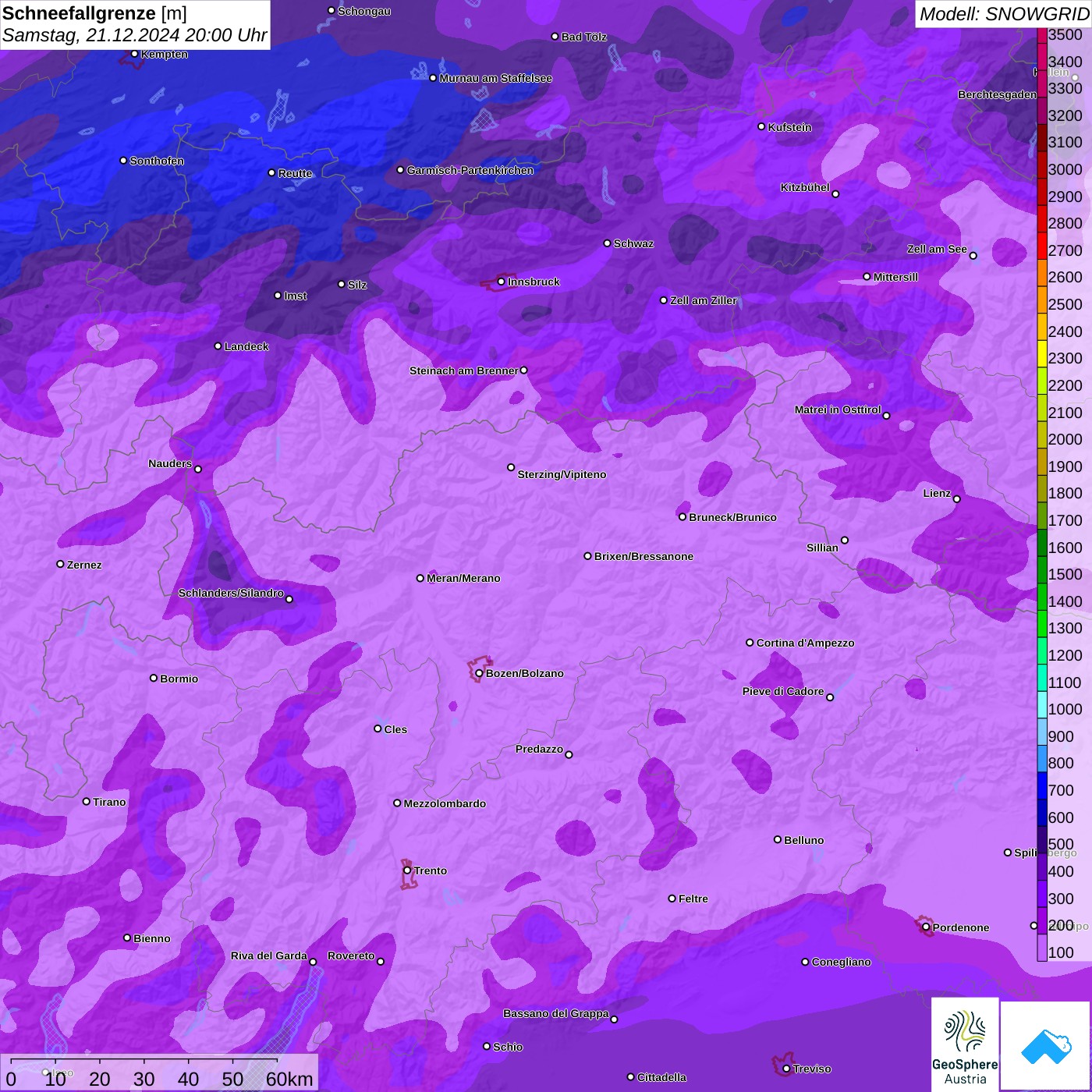Click the 'Schneefallgrenze [m]' title
The image size is (1092, 1092).
tap(94, 13)
